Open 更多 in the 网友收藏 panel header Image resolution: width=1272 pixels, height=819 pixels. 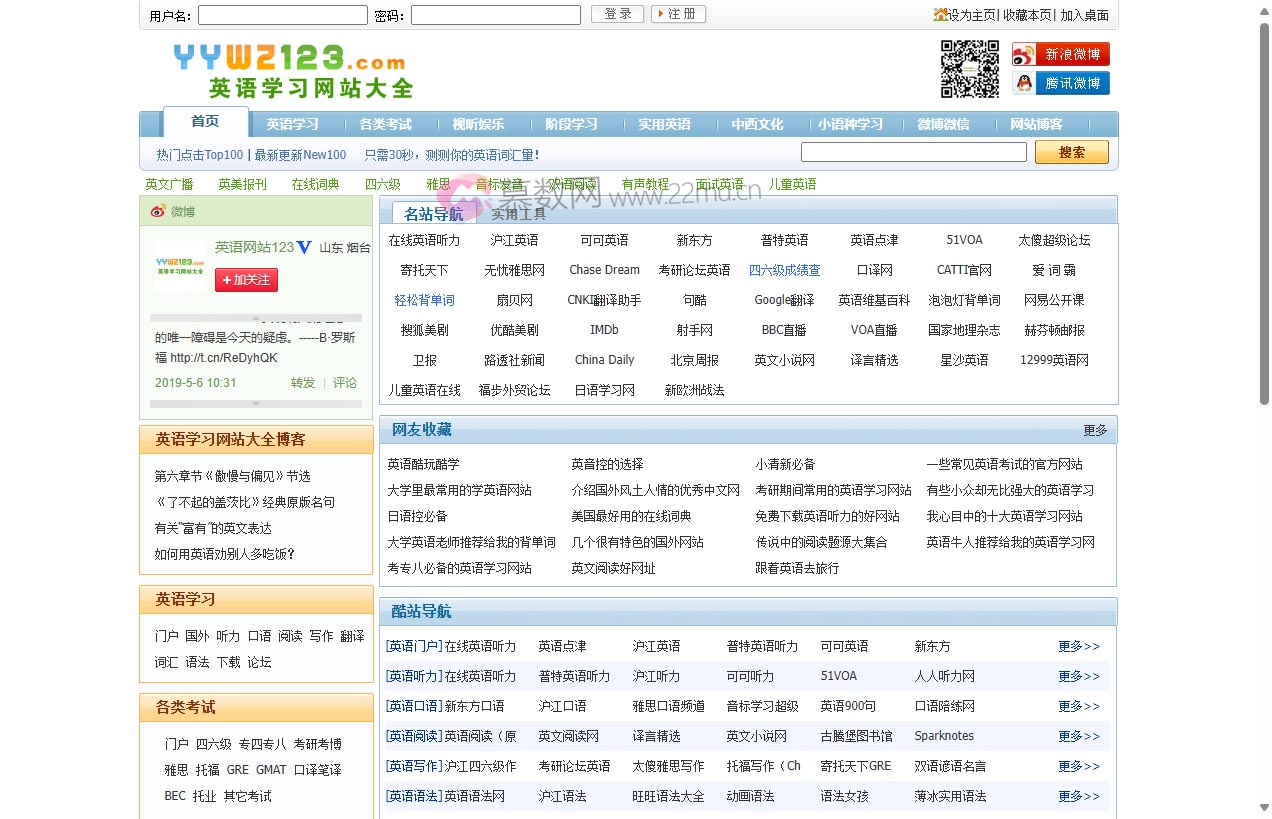point(1097,429)
